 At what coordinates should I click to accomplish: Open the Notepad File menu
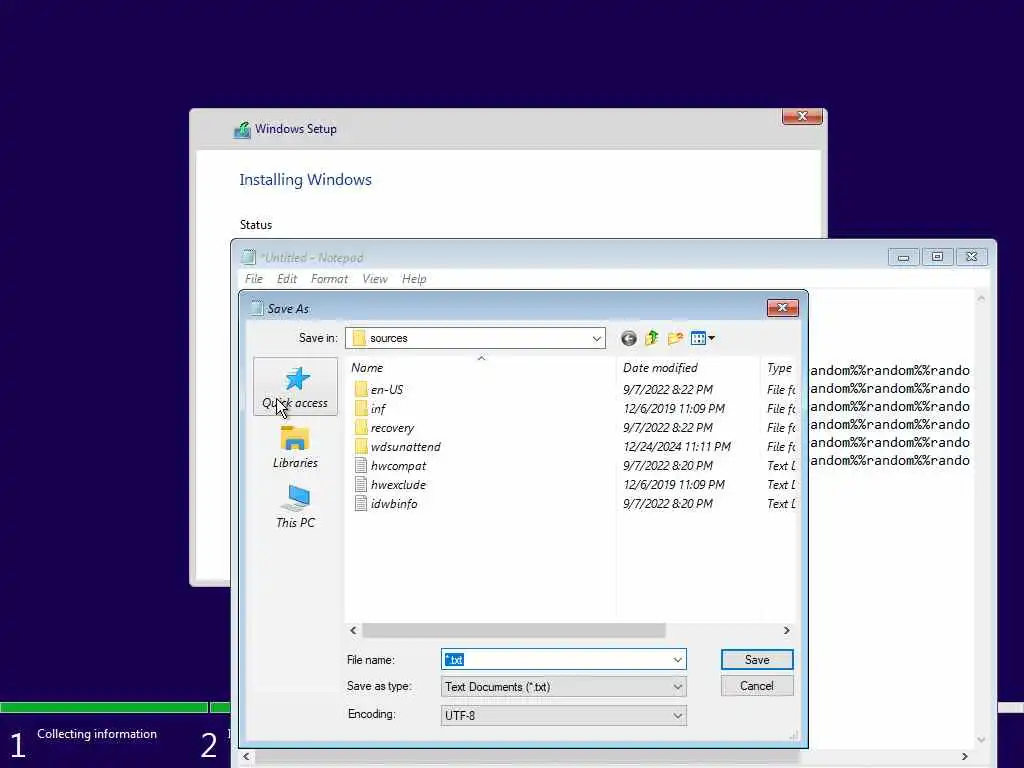pos(253,279)
